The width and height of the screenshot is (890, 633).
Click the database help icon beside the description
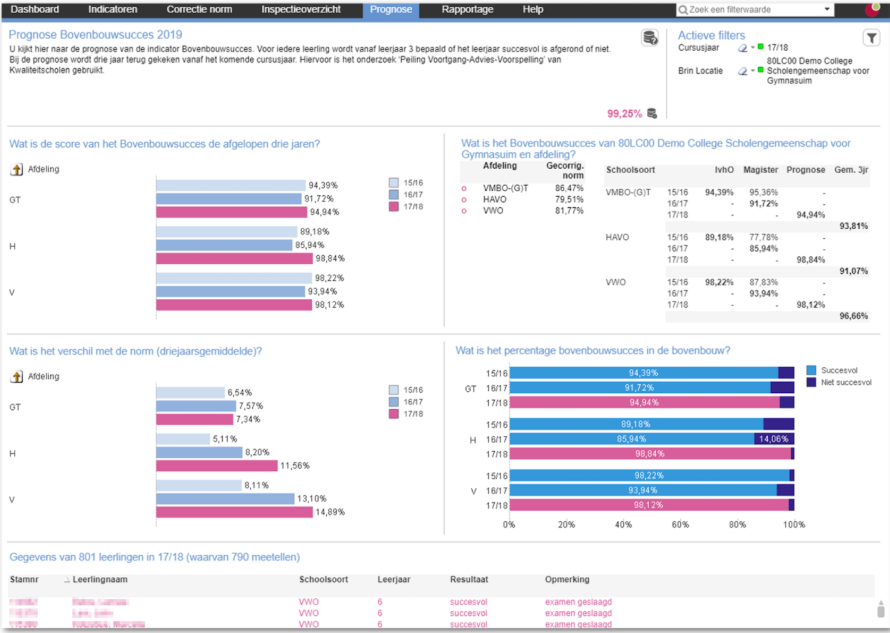[x=650, y=38]
